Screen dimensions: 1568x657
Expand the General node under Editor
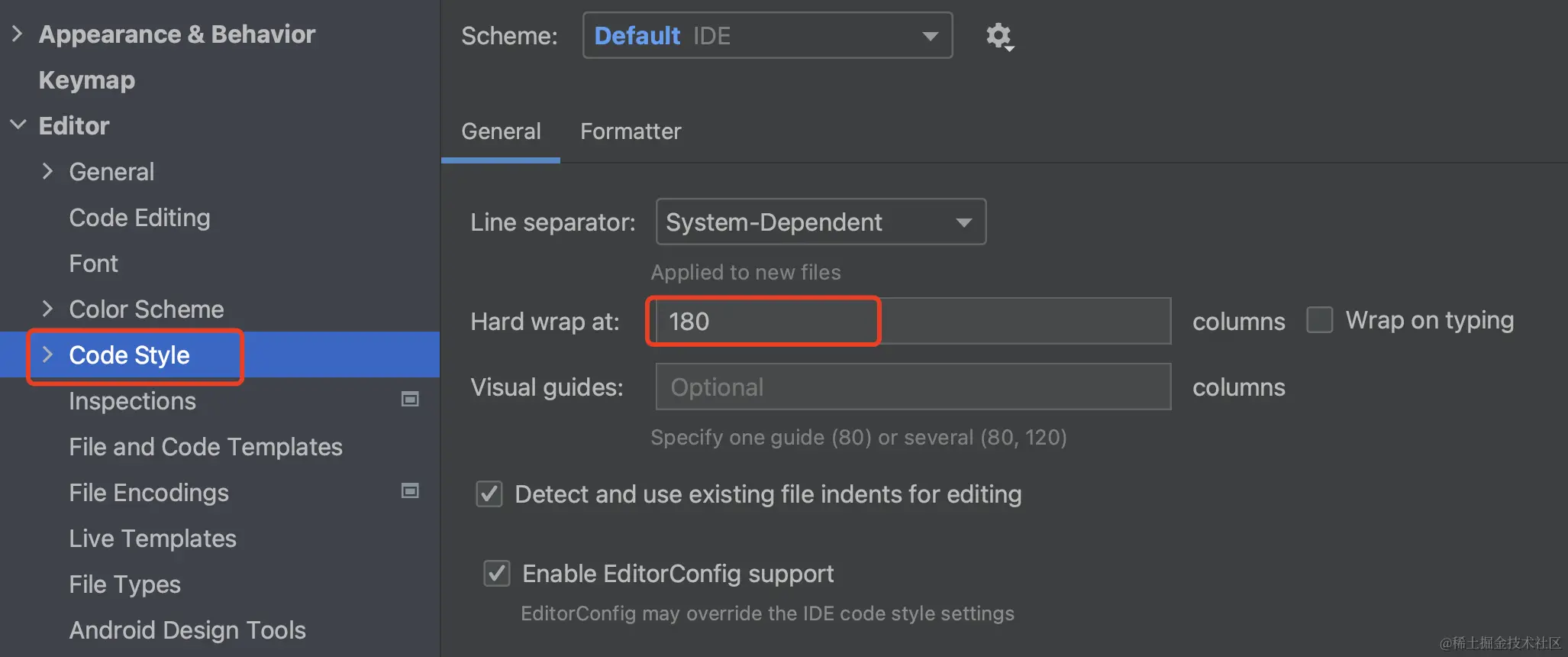pyautogui.click(x=48, y=171)
